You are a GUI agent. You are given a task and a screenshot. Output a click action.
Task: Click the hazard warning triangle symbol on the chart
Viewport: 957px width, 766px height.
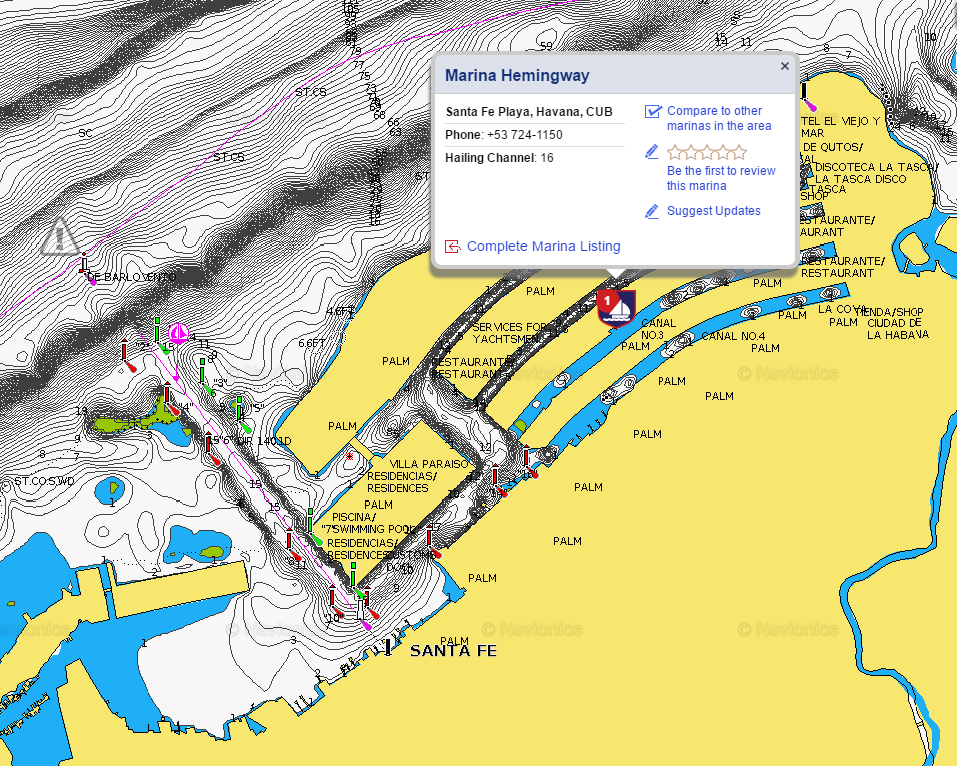(x=58, y=237)
